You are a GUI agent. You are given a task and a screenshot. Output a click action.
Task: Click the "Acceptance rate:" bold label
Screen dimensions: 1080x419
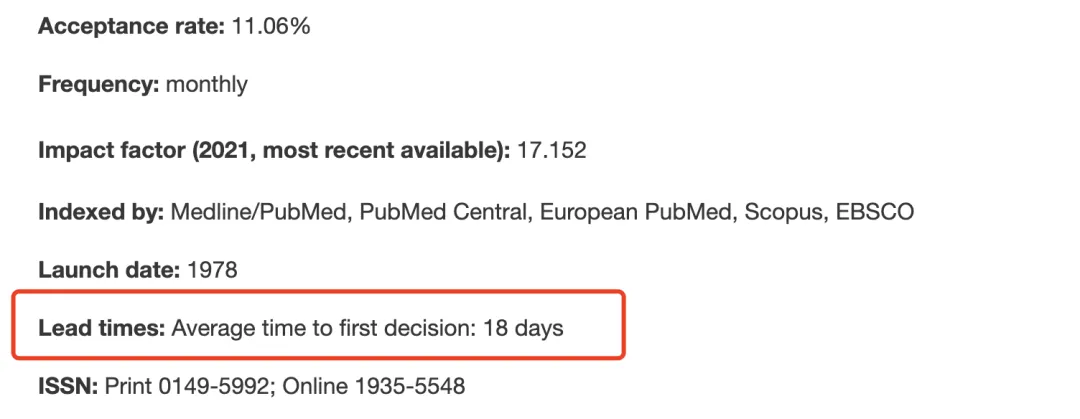pyautogui.click(x=131, y=27)
